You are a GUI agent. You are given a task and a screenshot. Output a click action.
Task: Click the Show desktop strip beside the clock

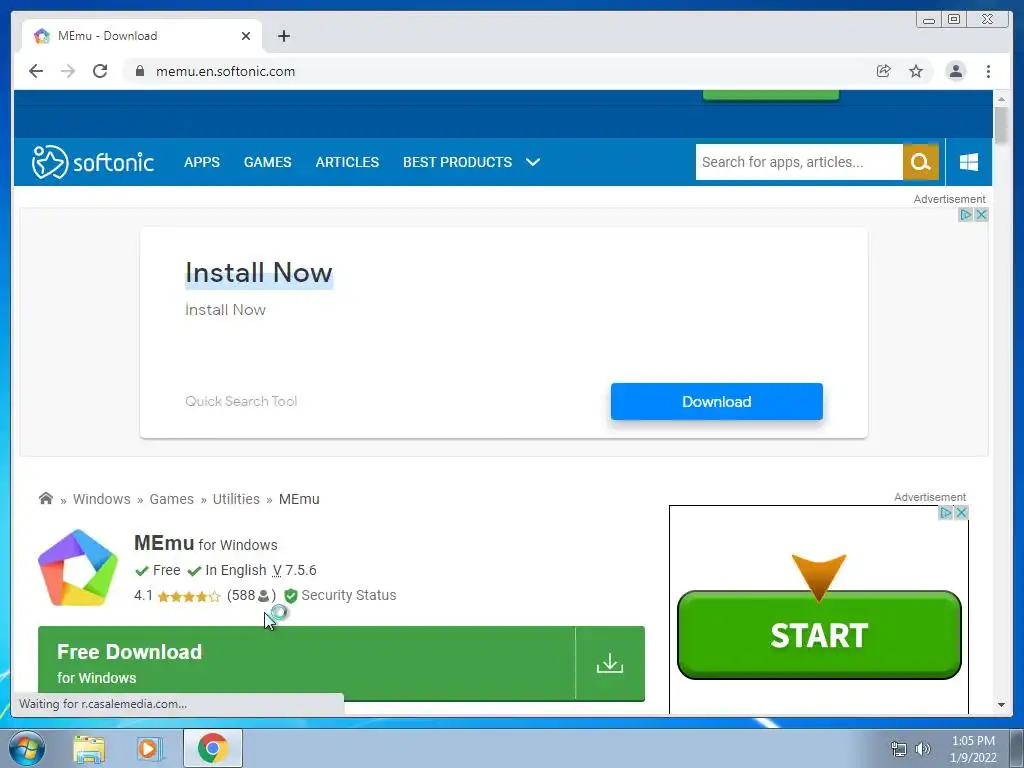tap(1017, 748)
